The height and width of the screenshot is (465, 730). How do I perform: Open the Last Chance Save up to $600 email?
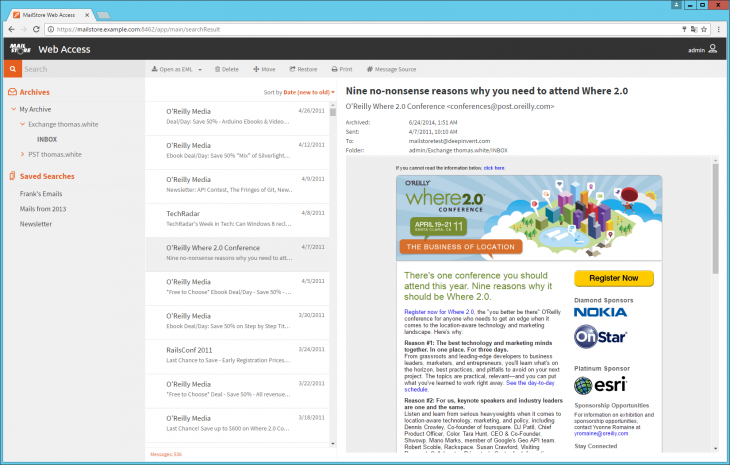tap(237, 424)
